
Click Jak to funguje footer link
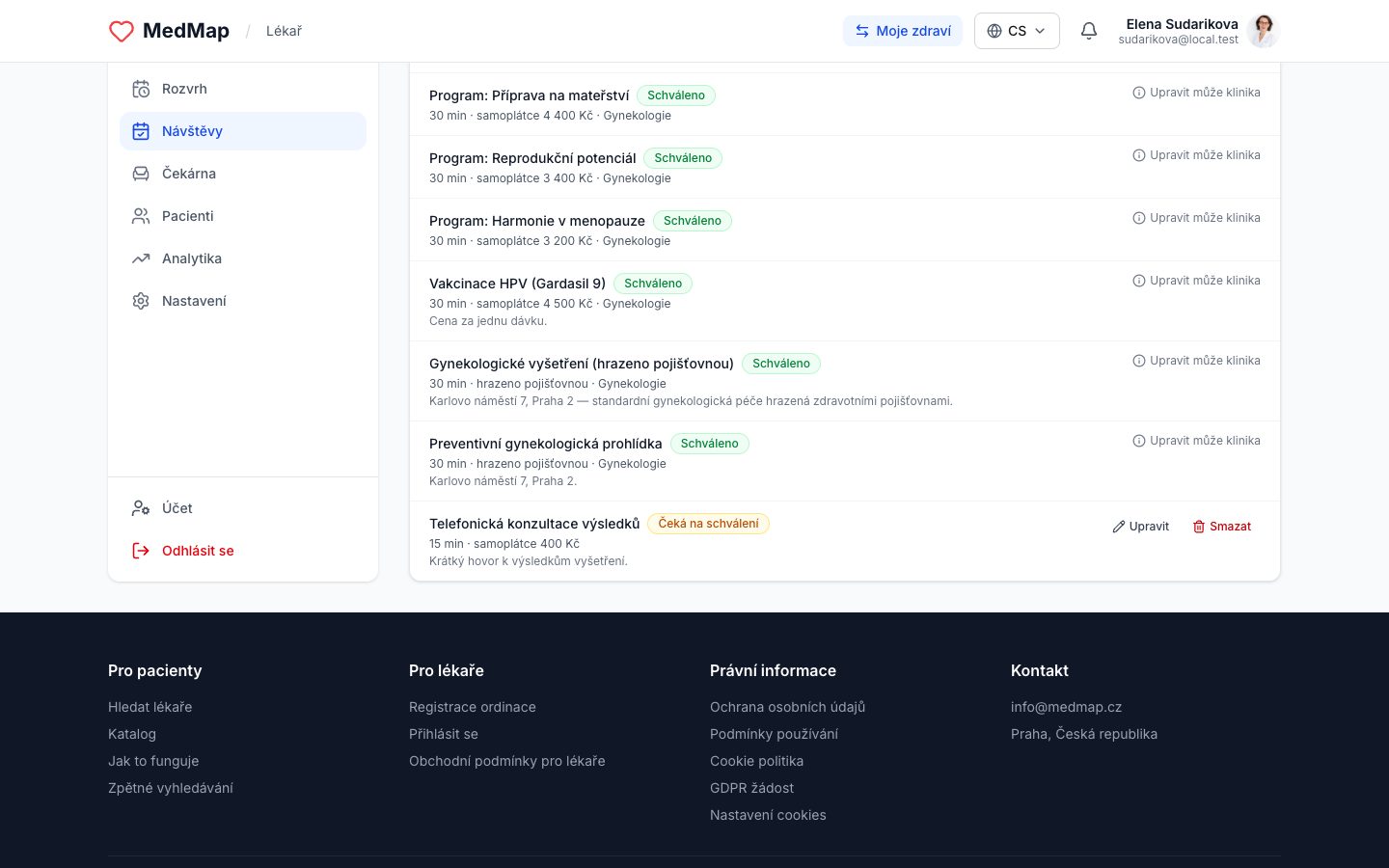coord(153,761)
